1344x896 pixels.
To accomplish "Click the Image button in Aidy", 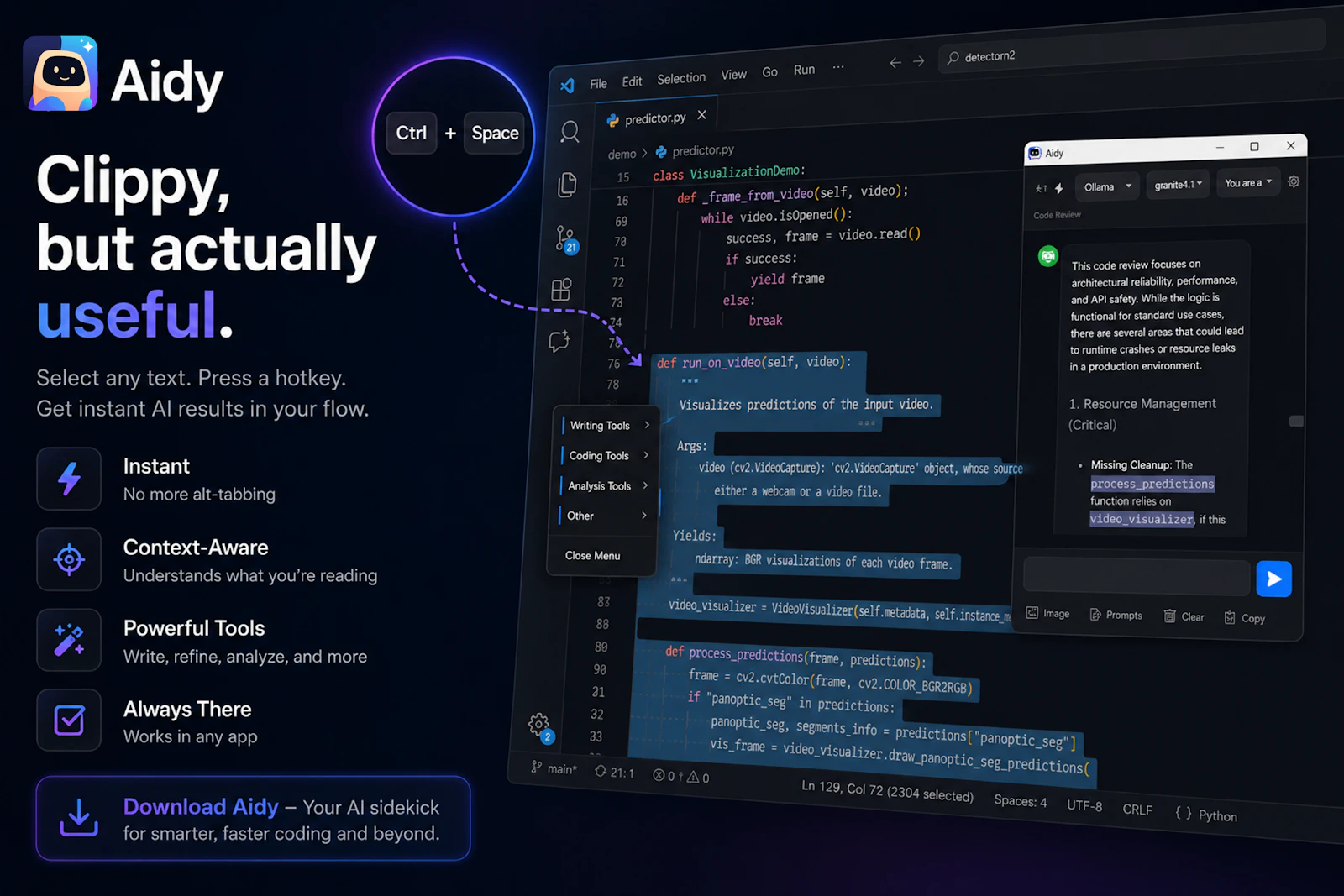I will [1048, 614].
